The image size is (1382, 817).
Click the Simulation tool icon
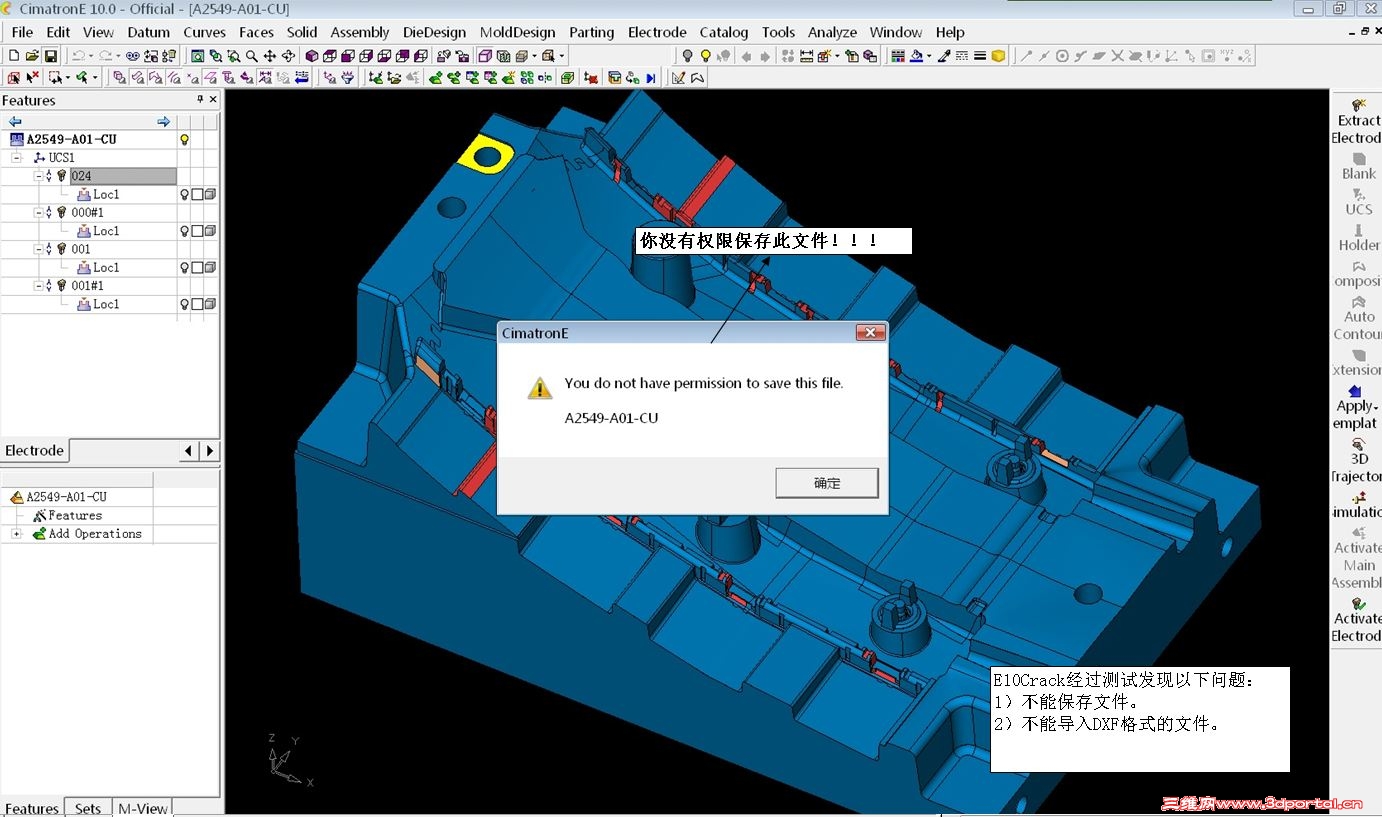tap(1357, 504)
